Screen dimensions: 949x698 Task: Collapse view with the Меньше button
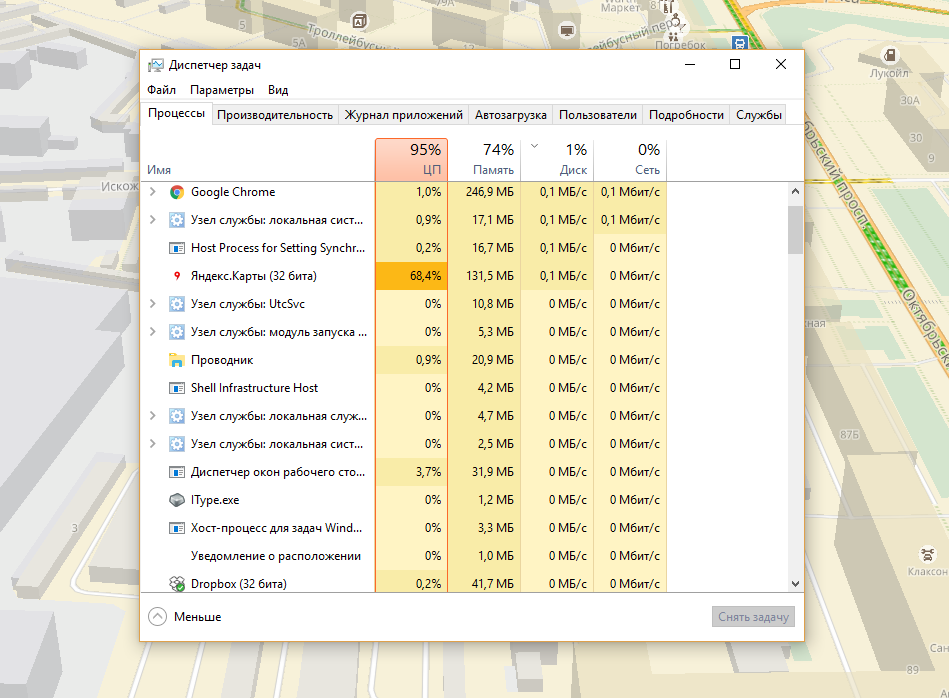[185, 617]
